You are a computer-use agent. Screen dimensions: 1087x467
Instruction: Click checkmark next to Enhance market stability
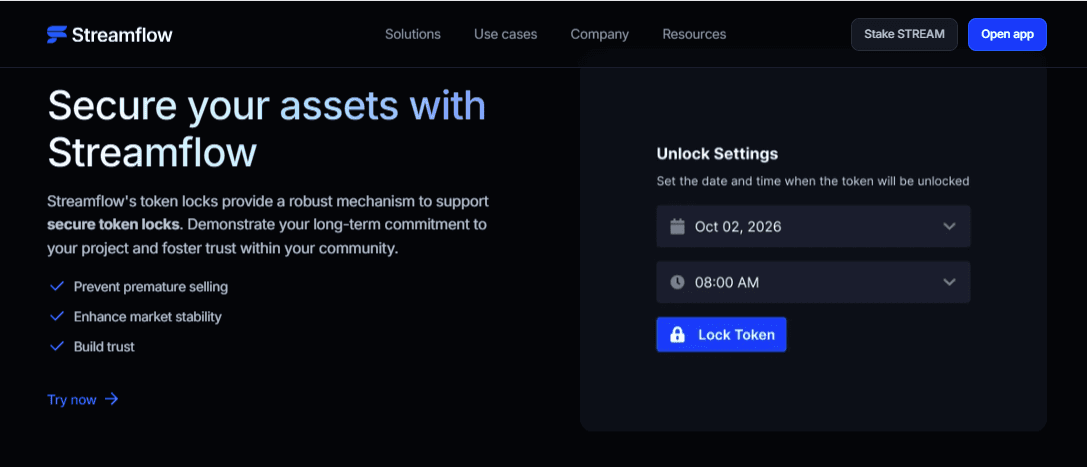click(57, 317)
